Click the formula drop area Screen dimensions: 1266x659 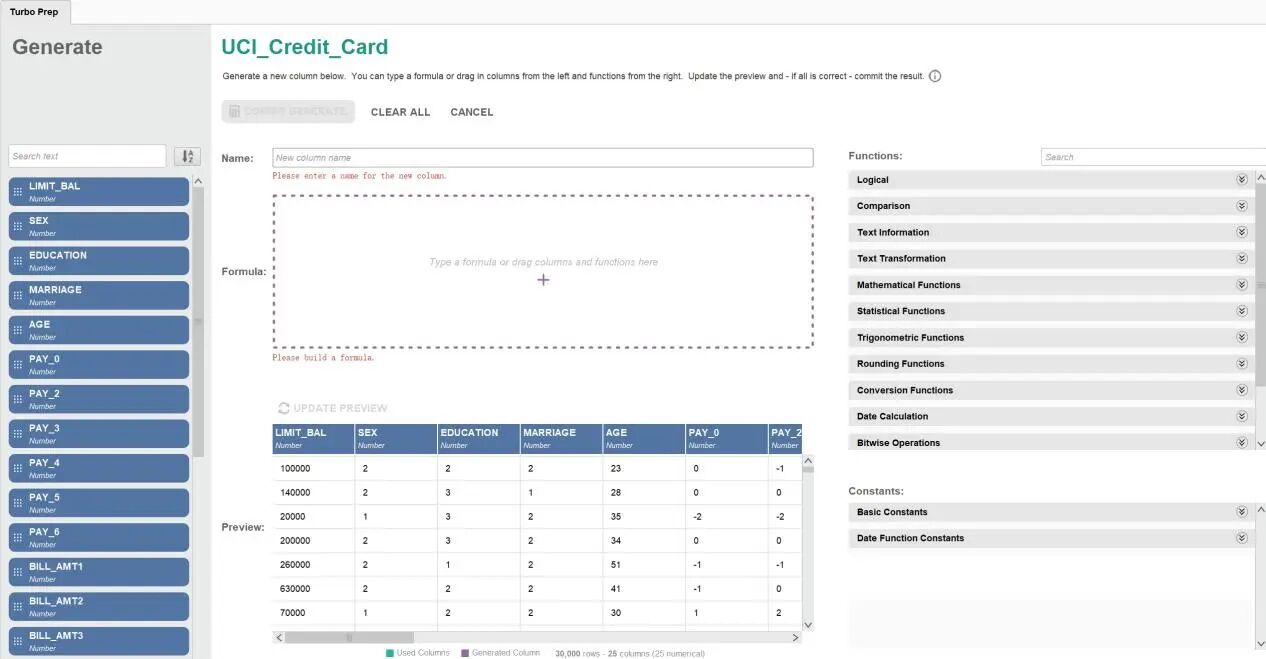tap(543, 271)
